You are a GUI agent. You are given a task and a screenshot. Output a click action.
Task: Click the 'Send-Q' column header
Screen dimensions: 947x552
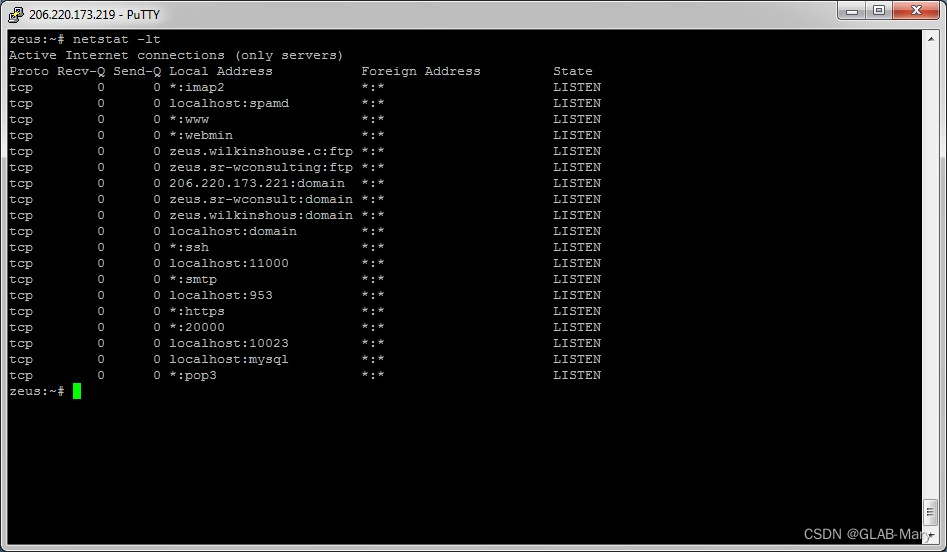pyautogui.click(x=137, y=71)
